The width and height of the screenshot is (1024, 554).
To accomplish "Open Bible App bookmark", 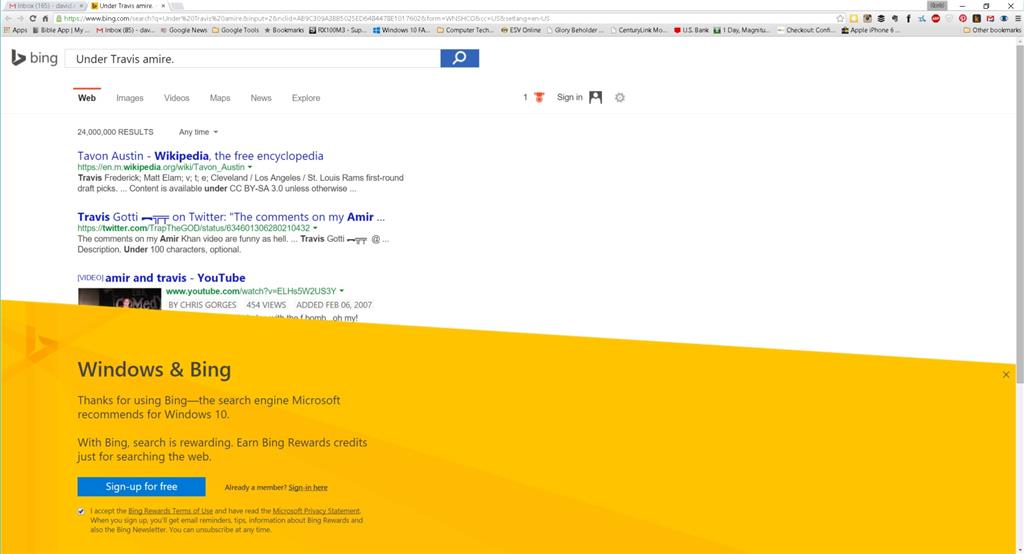I will tap(61, 30).
